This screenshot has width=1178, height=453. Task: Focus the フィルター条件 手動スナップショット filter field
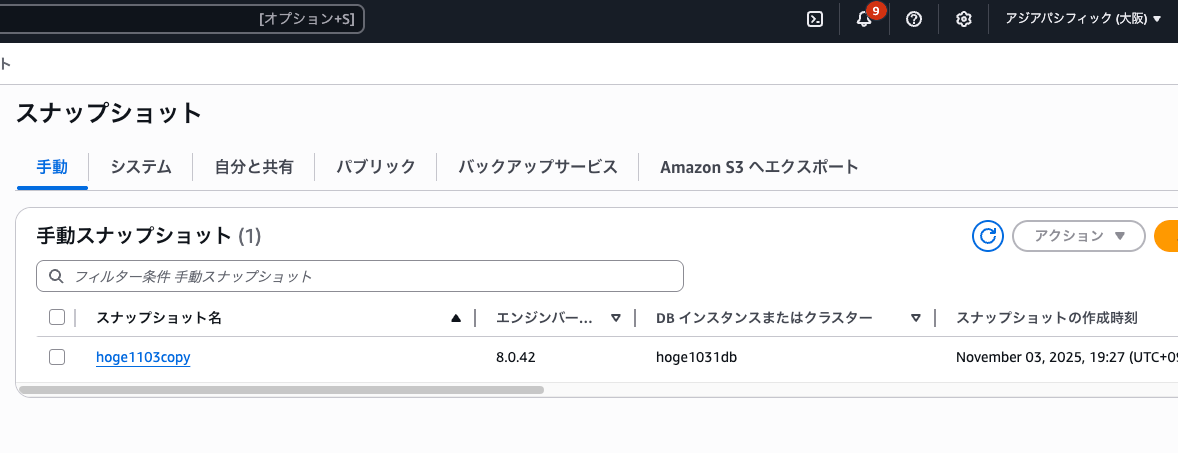point(370,276)
